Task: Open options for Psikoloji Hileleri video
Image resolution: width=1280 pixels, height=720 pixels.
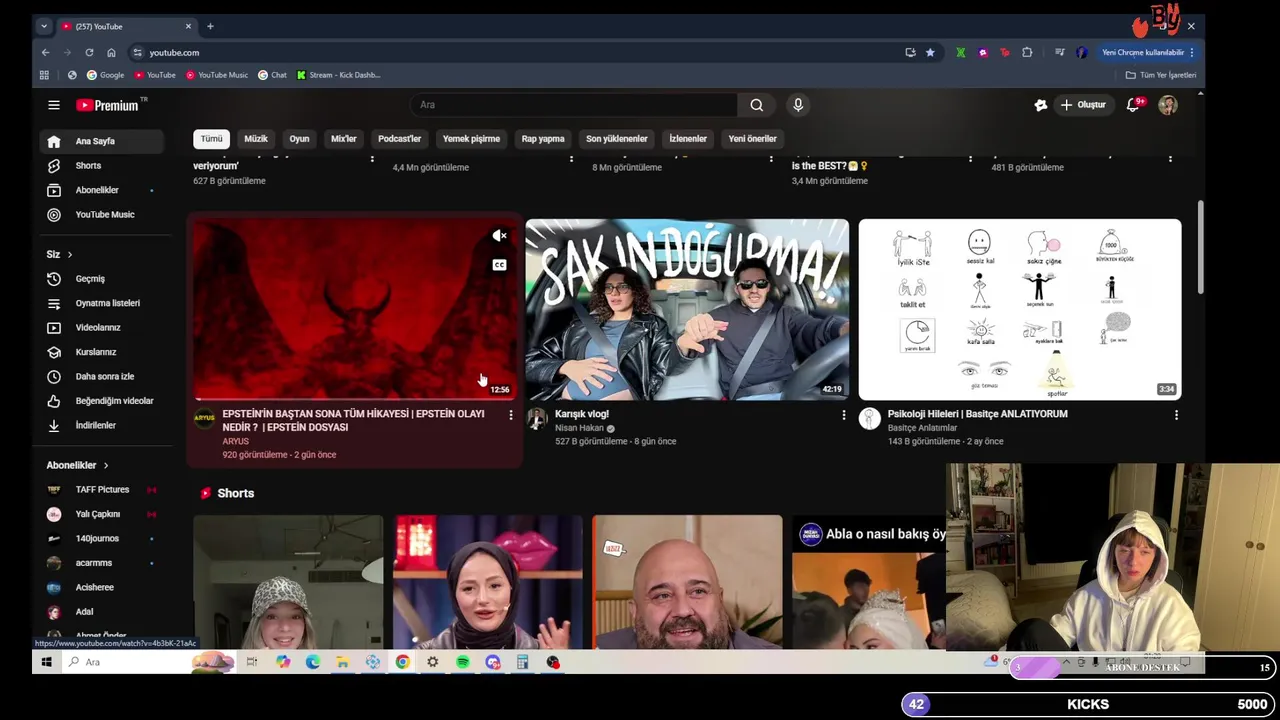Action: (1176, 415)
